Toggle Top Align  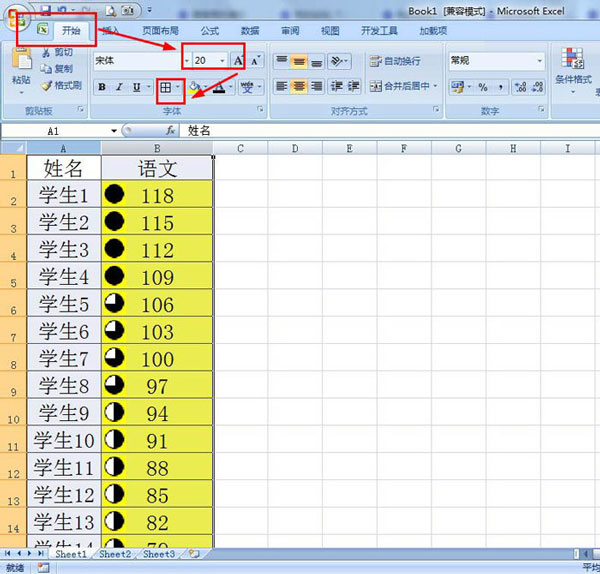(x=282, y=61)
